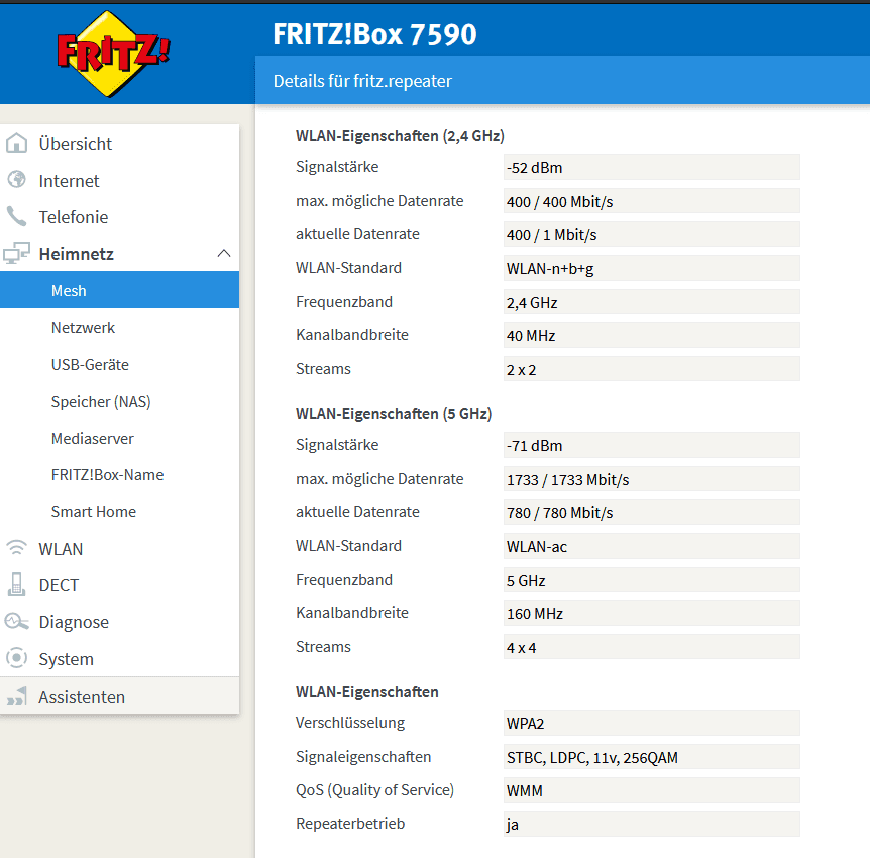Image resolution: width=870 pixels, height=858 pixels.
Task: Click the WLAN-ac standard field
Action: tap(651, 547)
